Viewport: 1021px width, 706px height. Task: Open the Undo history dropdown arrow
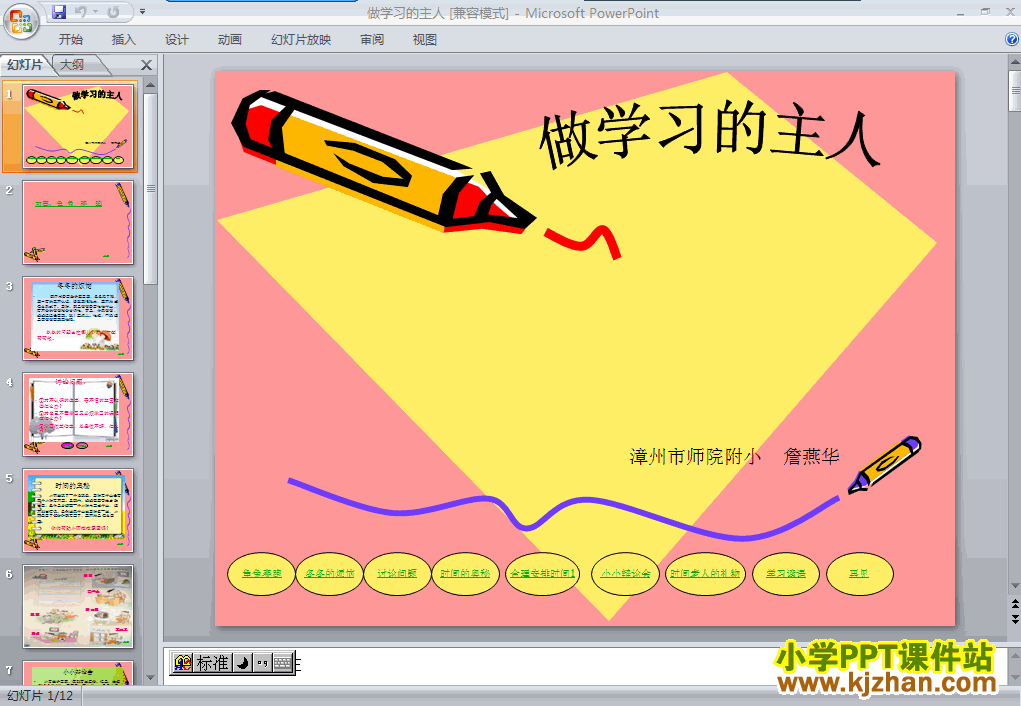coord(95,12)
